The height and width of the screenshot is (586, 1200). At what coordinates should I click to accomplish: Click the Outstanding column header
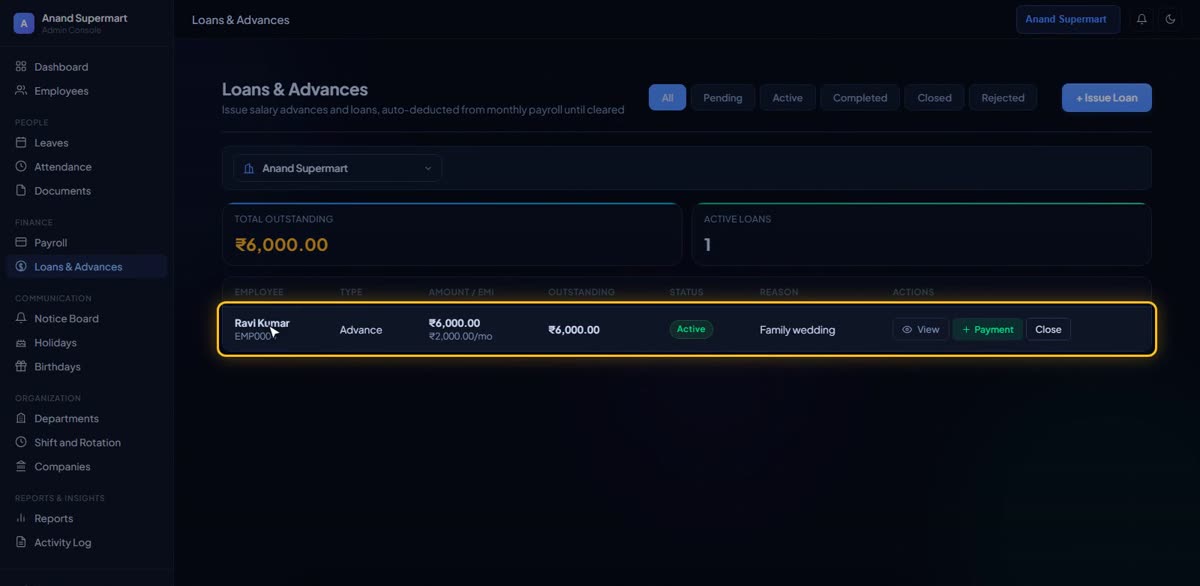coord(581,292)
